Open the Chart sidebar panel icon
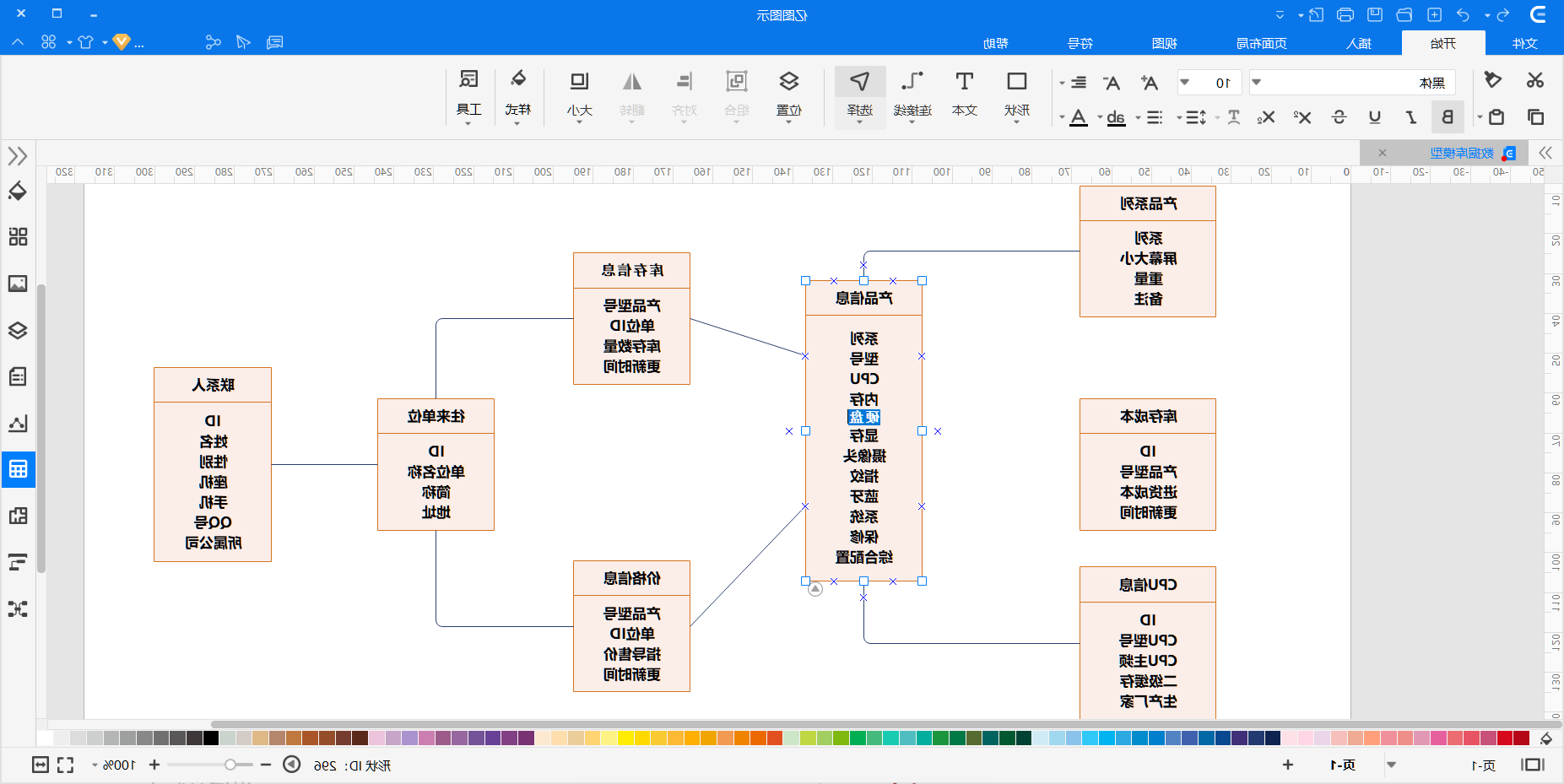This screenshot has width=1564, height=784. [18, 423]
